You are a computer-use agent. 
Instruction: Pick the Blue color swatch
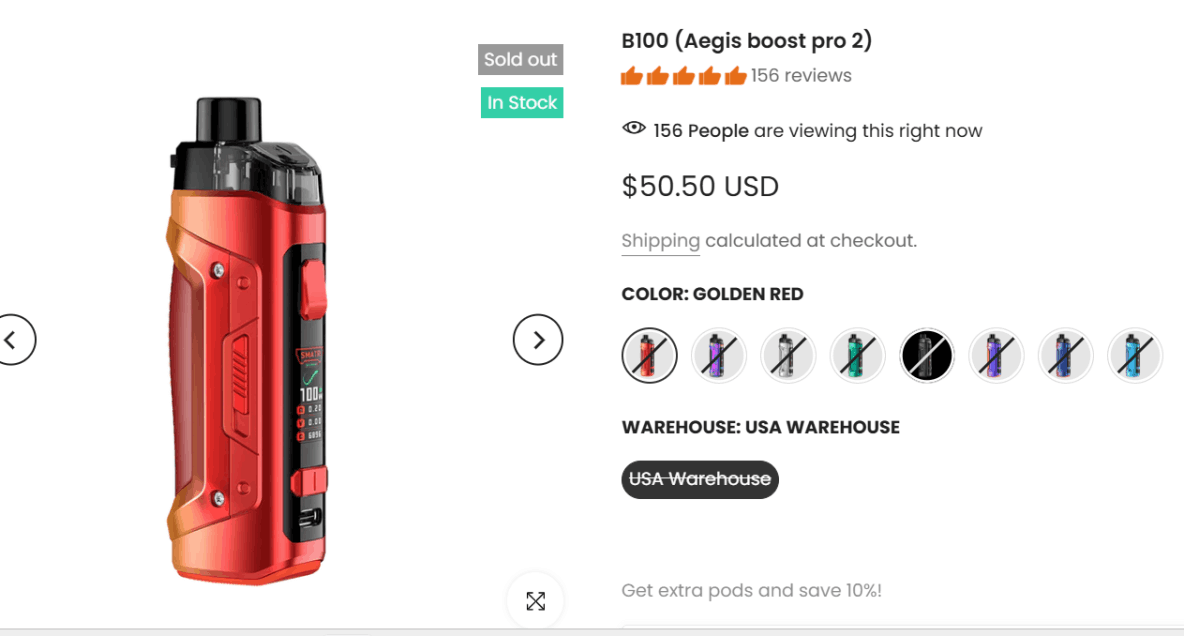[x=1065, y=355]
